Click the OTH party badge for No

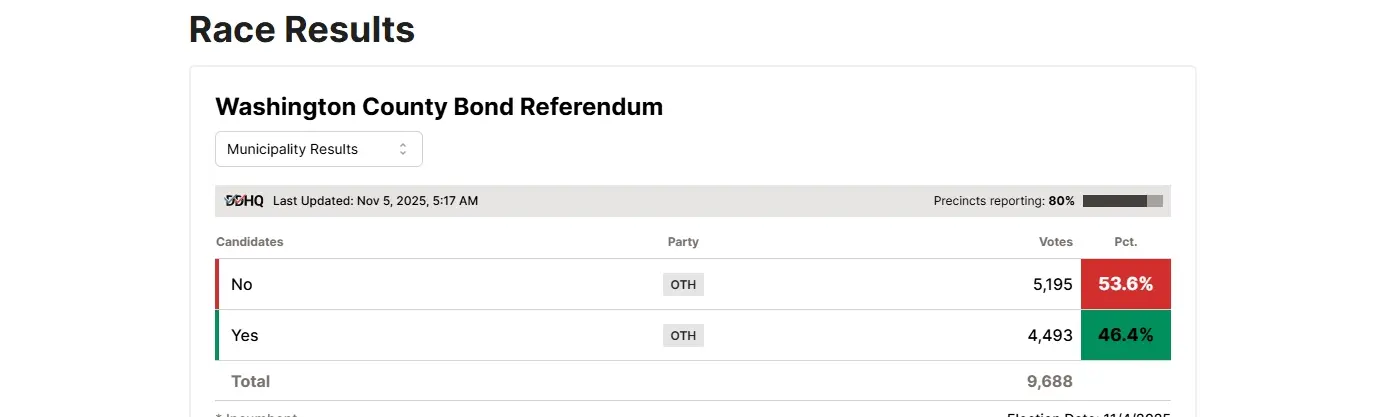pyautogui.click(x=683, y=284)
